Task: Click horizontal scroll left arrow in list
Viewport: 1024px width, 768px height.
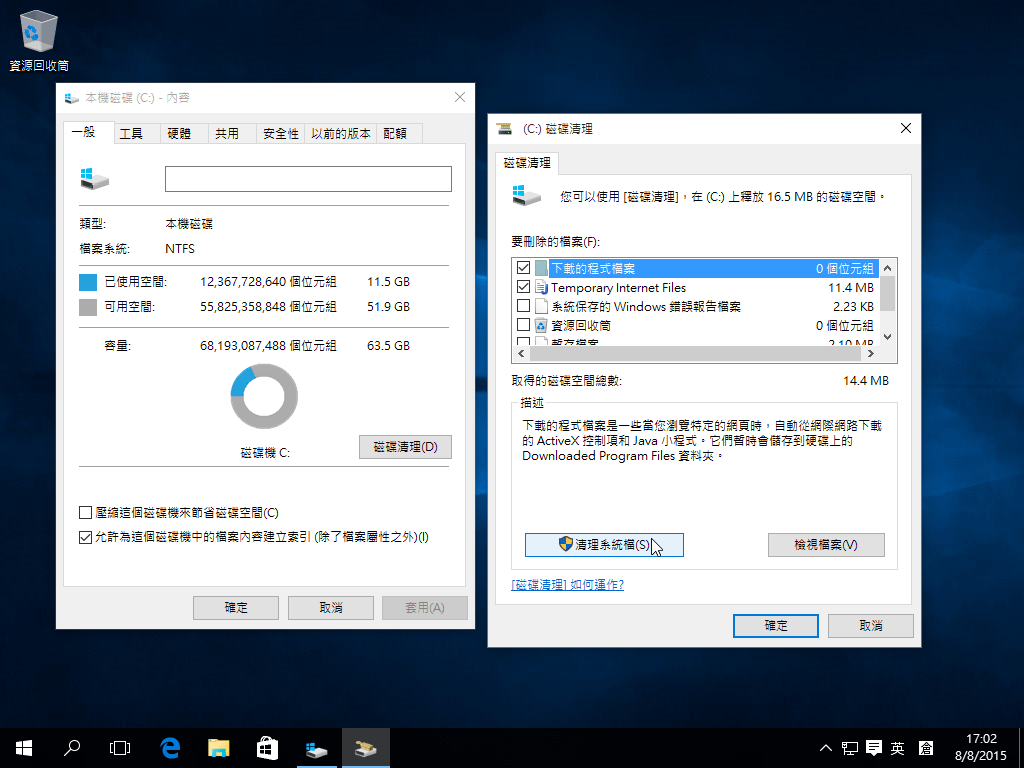Action: point(520,353)
